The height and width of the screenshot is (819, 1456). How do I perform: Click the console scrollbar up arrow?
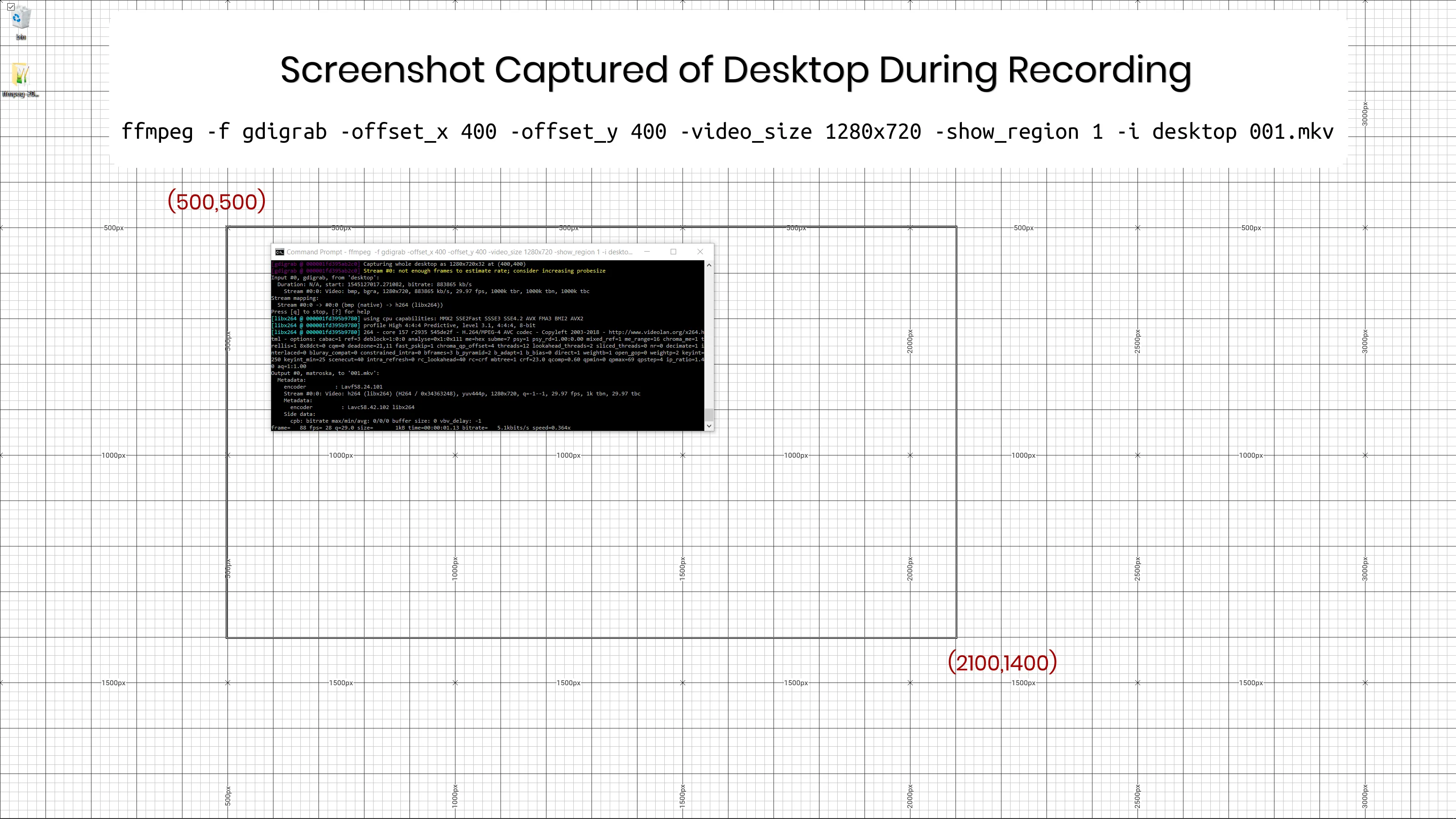709,265
